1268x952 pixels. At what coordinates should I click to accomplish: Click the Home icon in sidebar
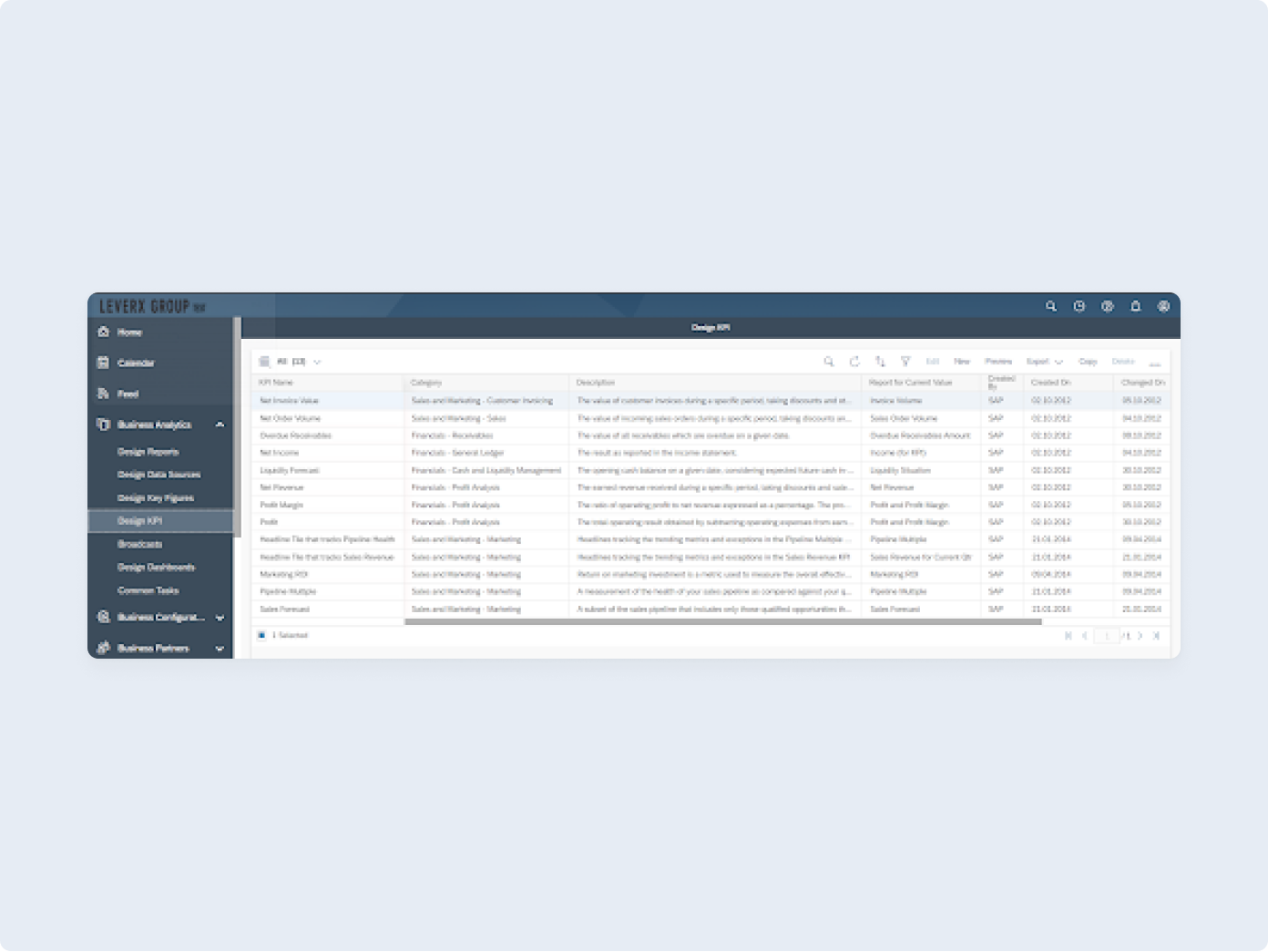(103, 333)
